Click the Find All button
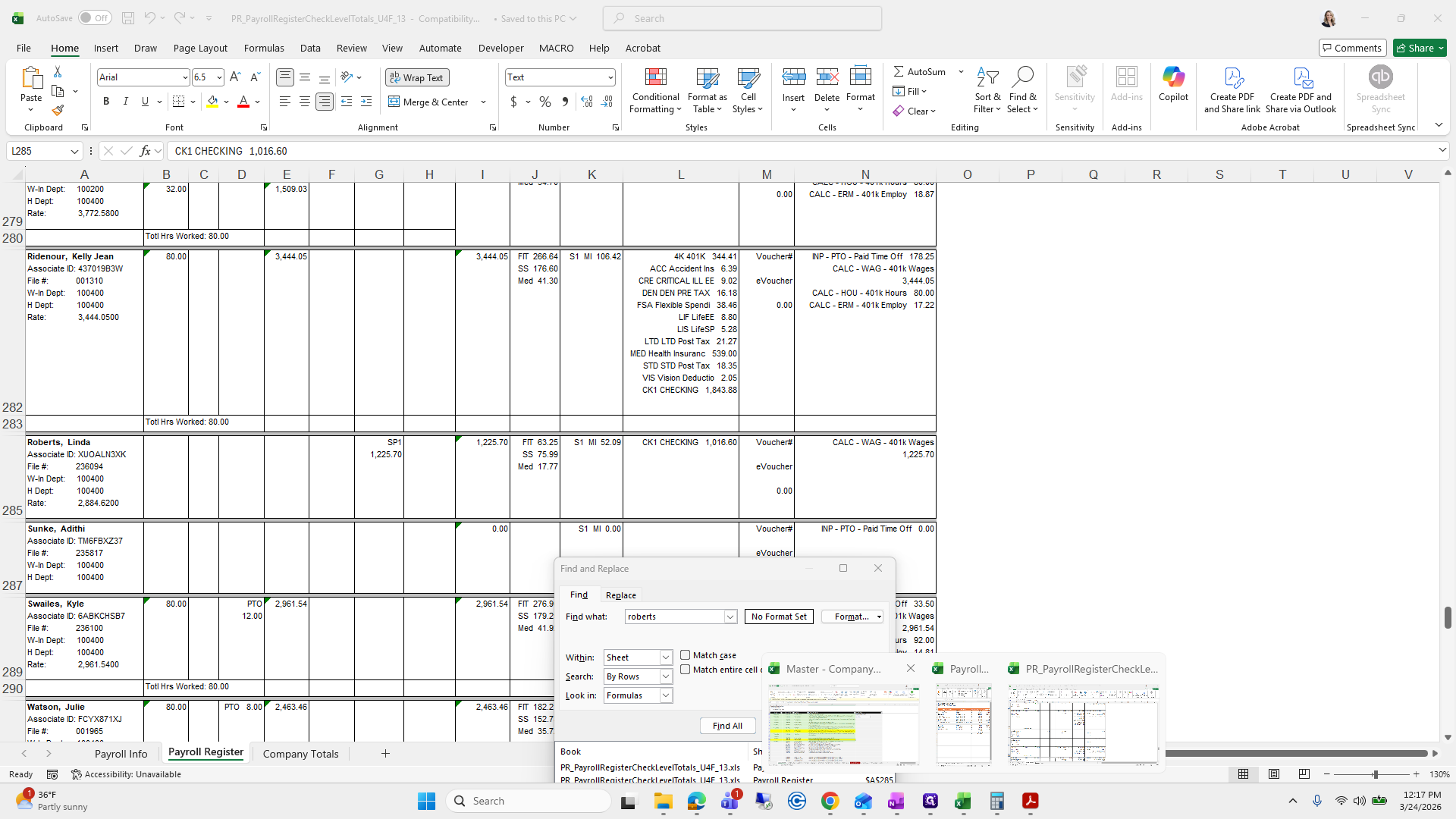The image size is (1456, 819). (x=727, y=726)
